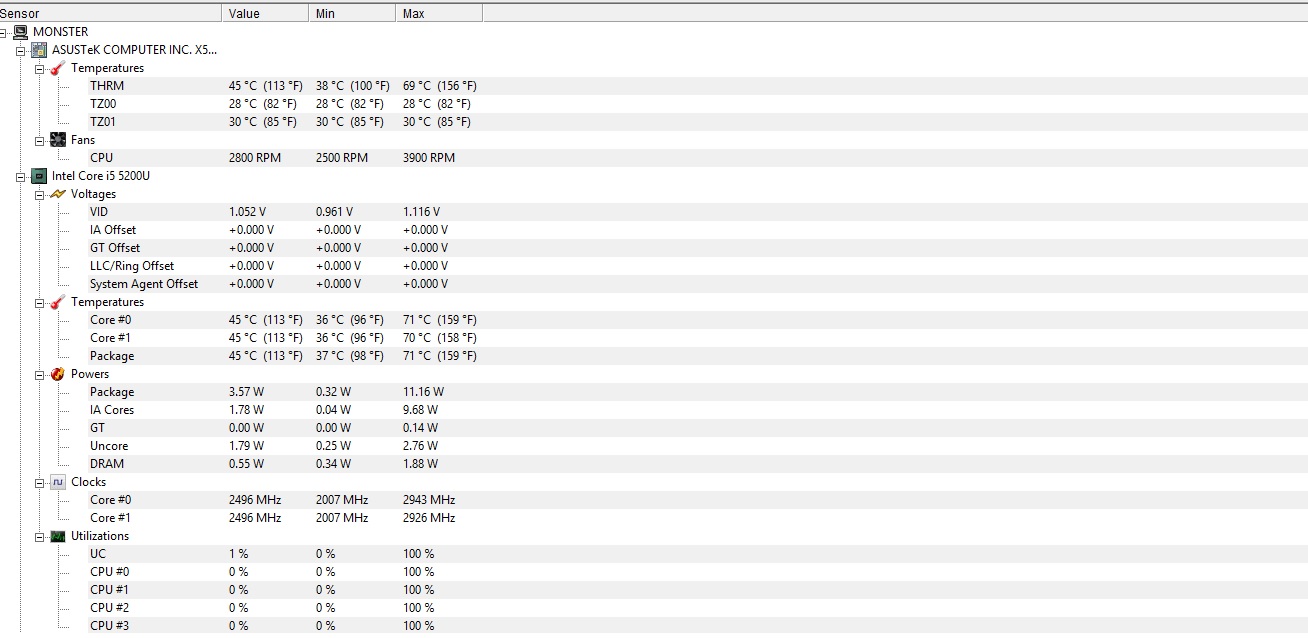
Task: Click the thermometer icon beside motherboard Temperatures
Action: [58, 68]
